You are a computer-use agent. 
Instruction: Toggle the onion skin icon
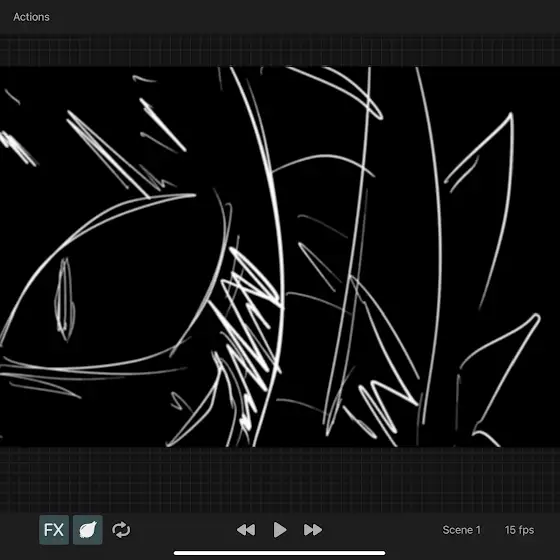88,530
